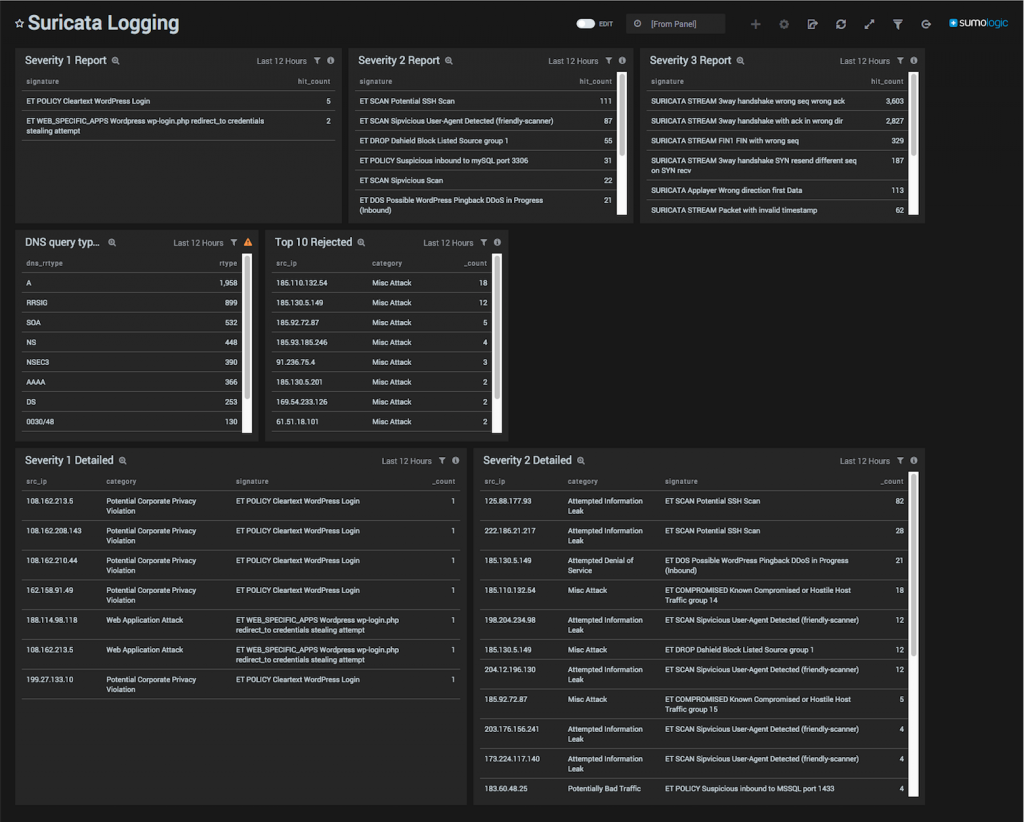The image size is (1024, 822).
Task: Click the sign-out arrow icon in toolbar
Action: tap(926, 24)
